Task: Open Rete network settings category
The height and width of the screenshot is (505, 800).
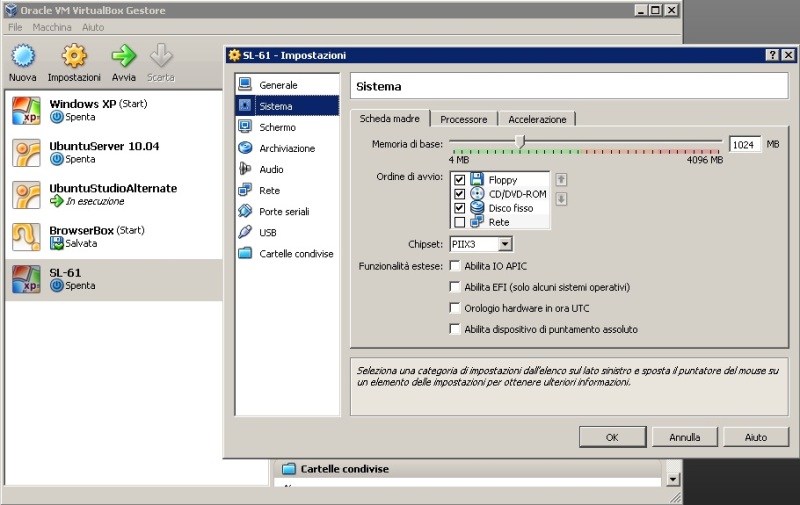Action: (x=269, y=190)
